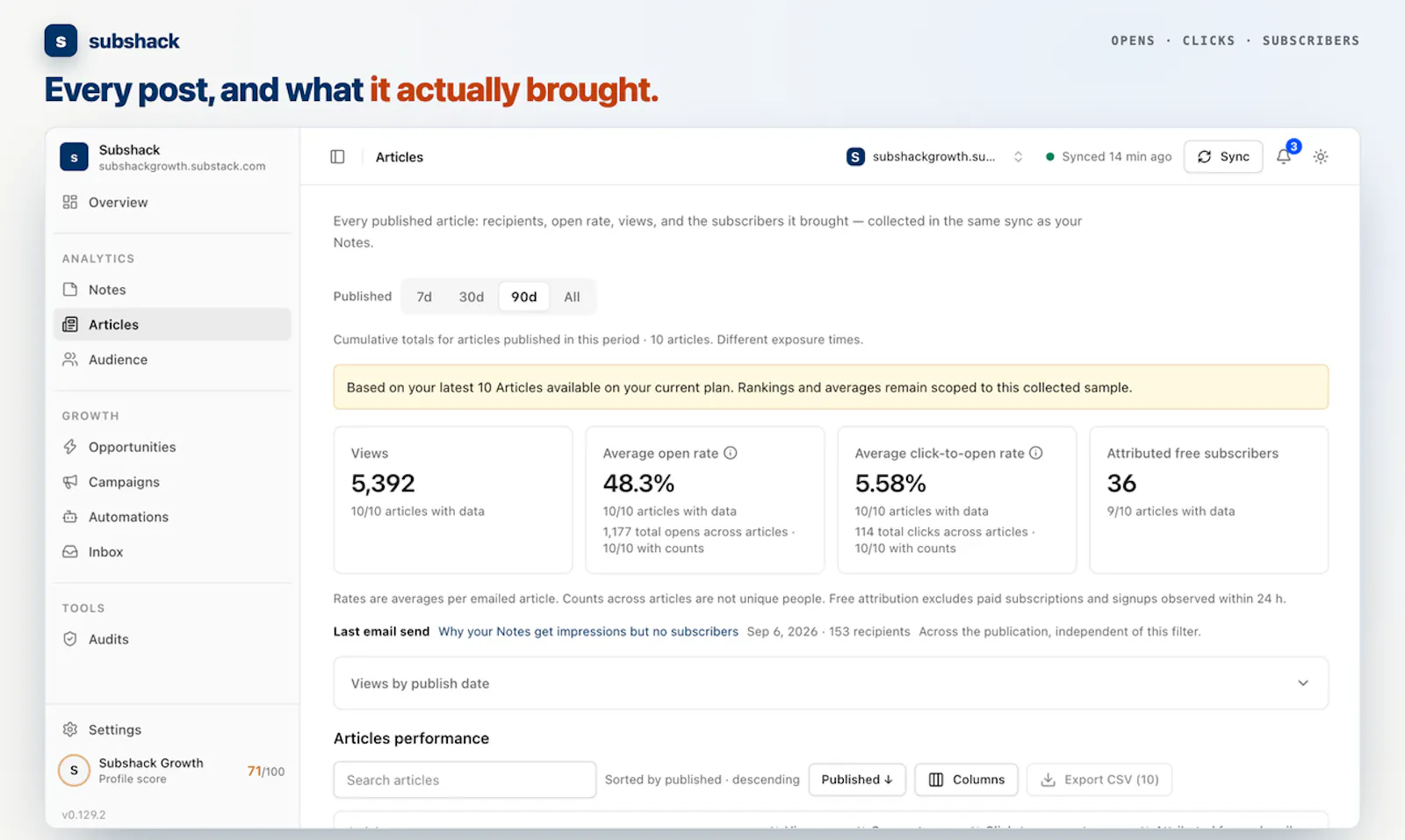Select the 30d published filter
The image size is (1405, 840).
coord(472,297)
